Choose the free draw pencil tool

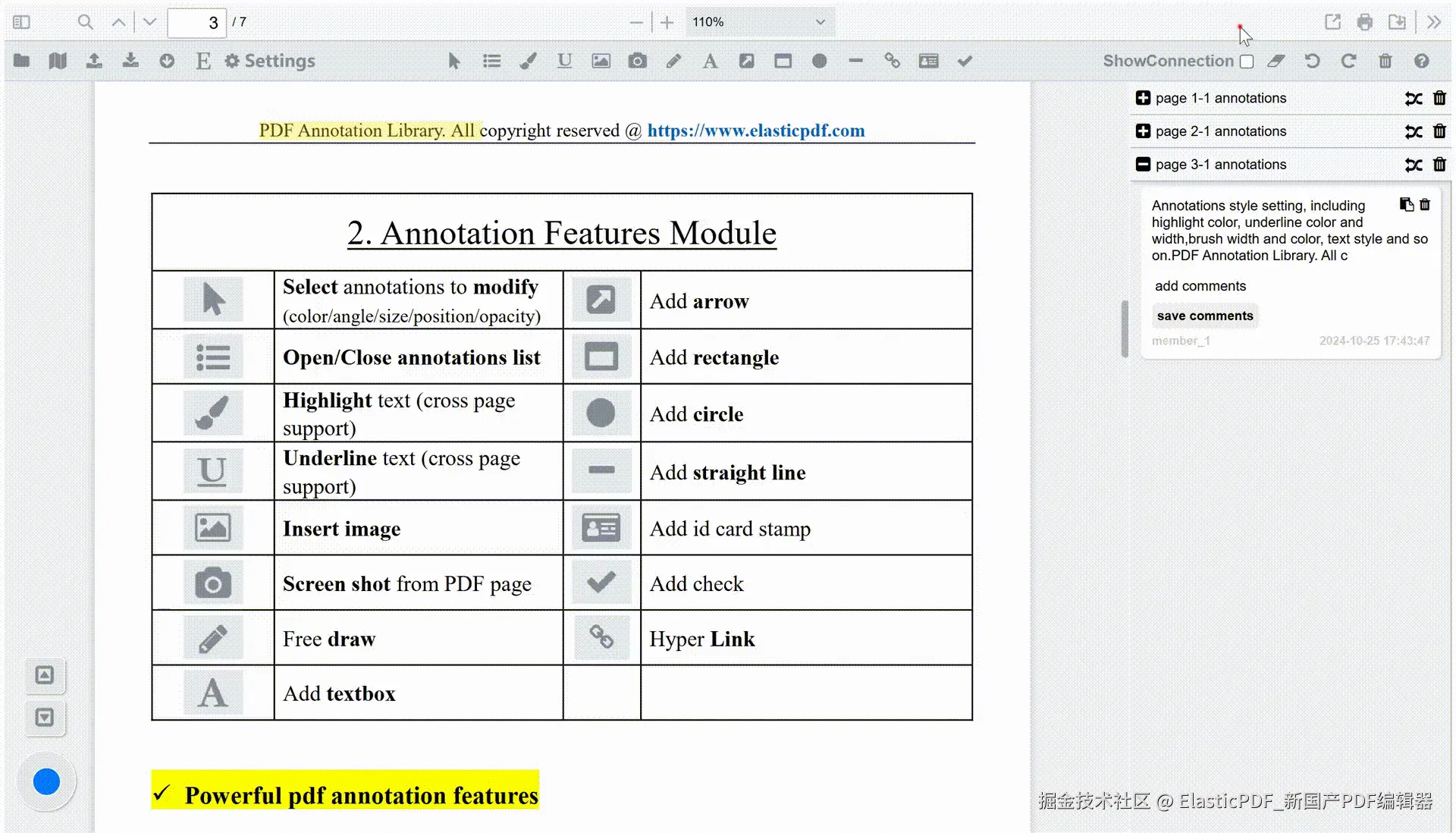(673, 61)
